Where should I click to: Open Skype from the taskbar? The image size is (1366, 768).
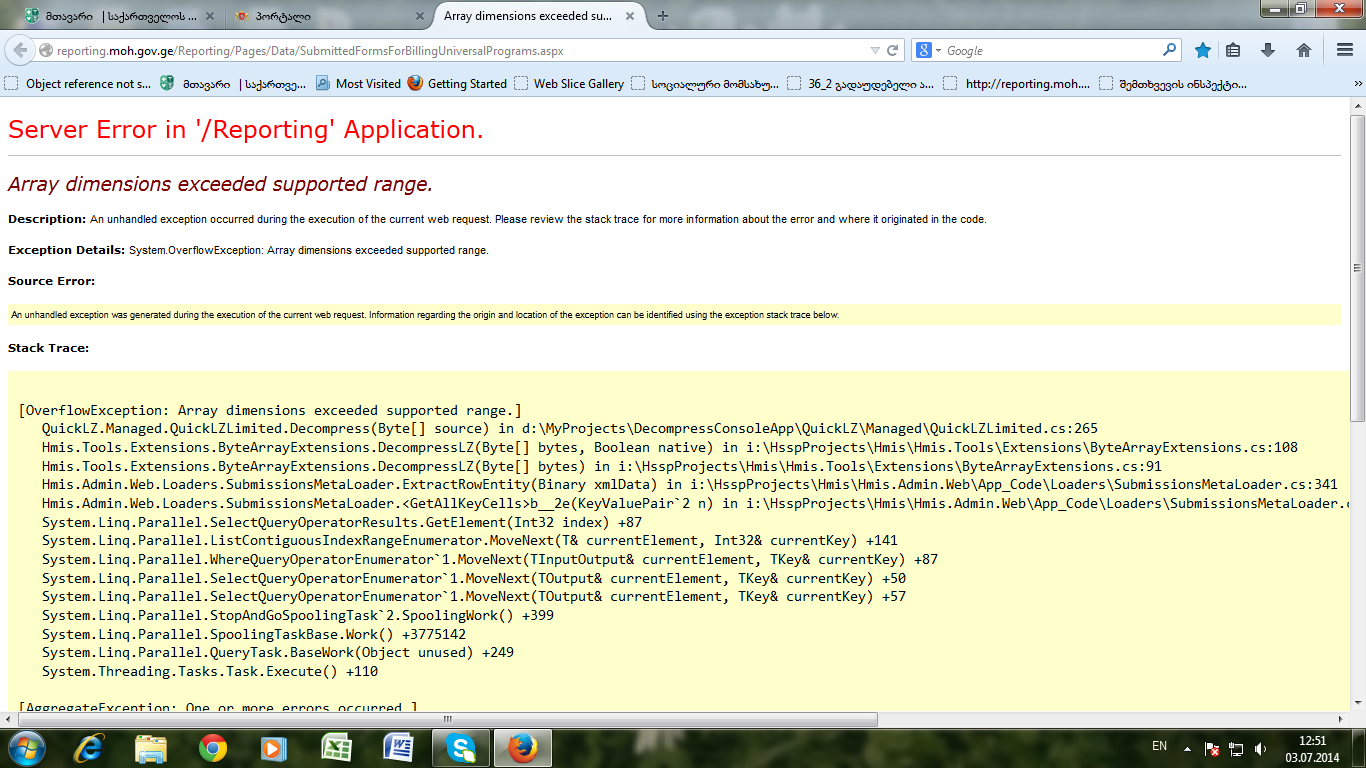click(x=461, y=747)
